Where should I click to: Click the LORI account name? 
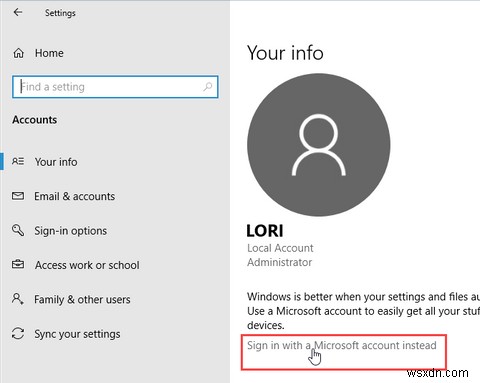[265, 231]
